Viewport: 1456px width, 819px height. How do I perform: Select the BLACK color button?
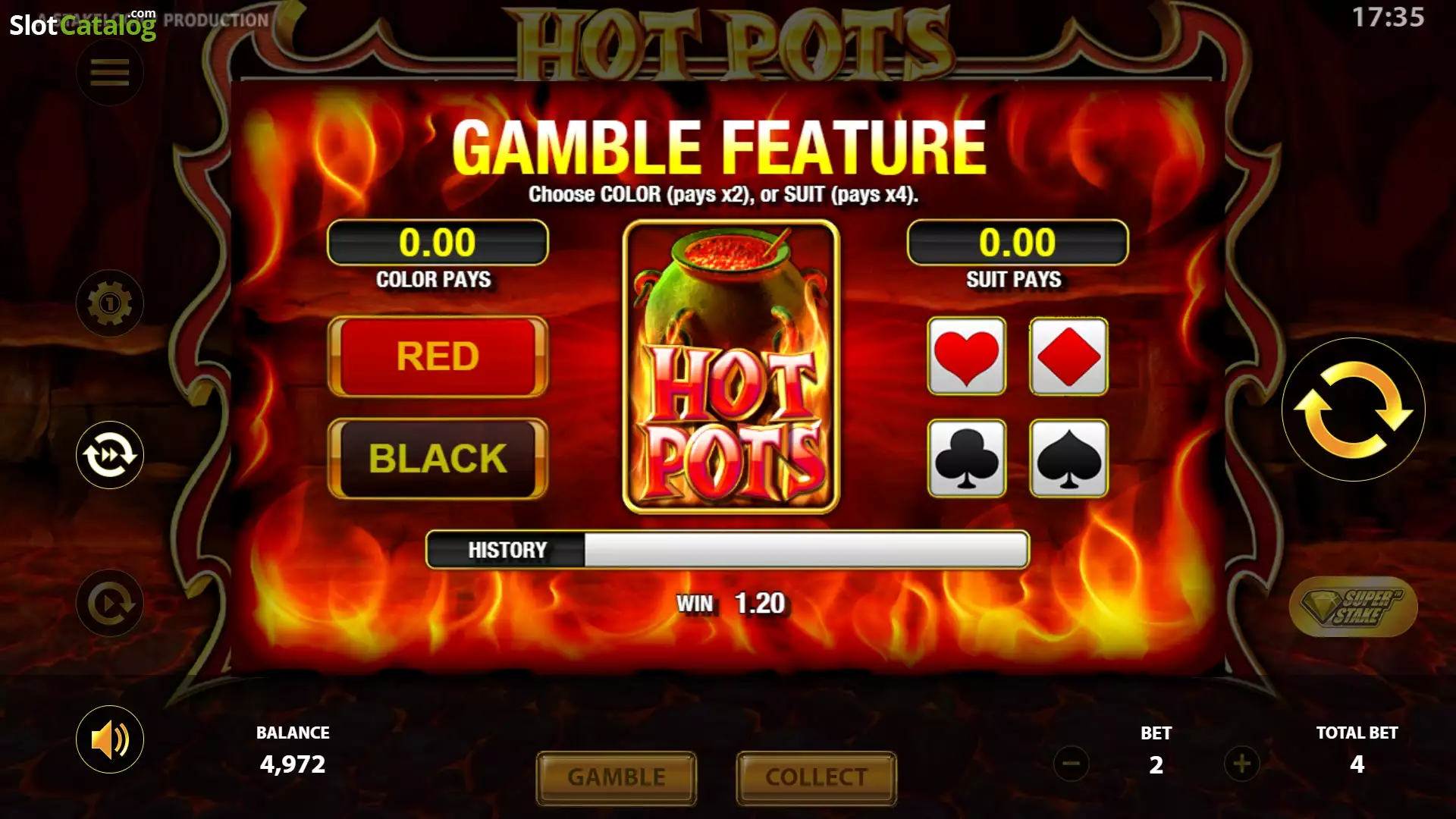point(438,458)
